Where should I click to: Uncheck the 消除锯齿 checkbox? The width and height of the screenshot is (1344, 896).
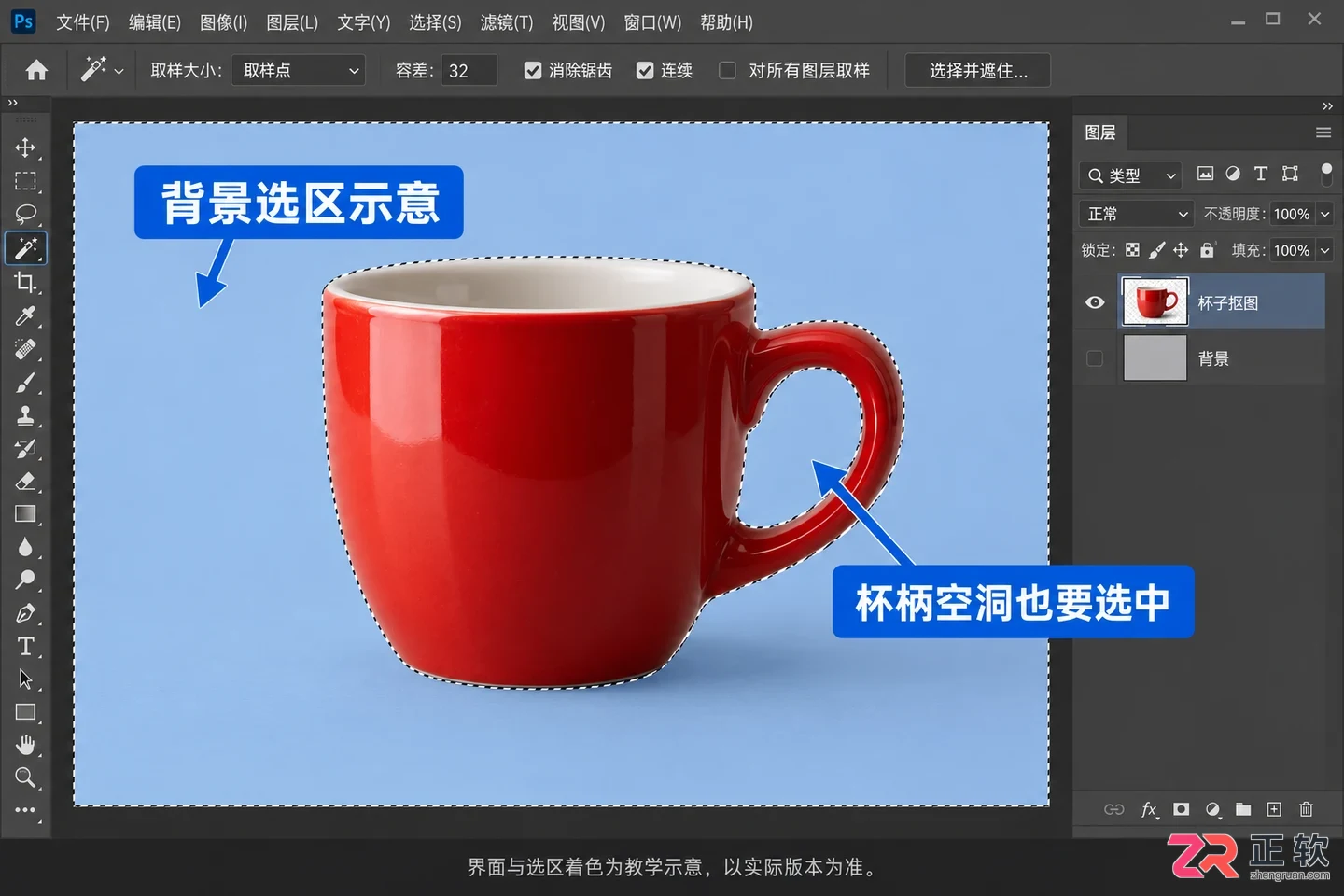(533, 71)
